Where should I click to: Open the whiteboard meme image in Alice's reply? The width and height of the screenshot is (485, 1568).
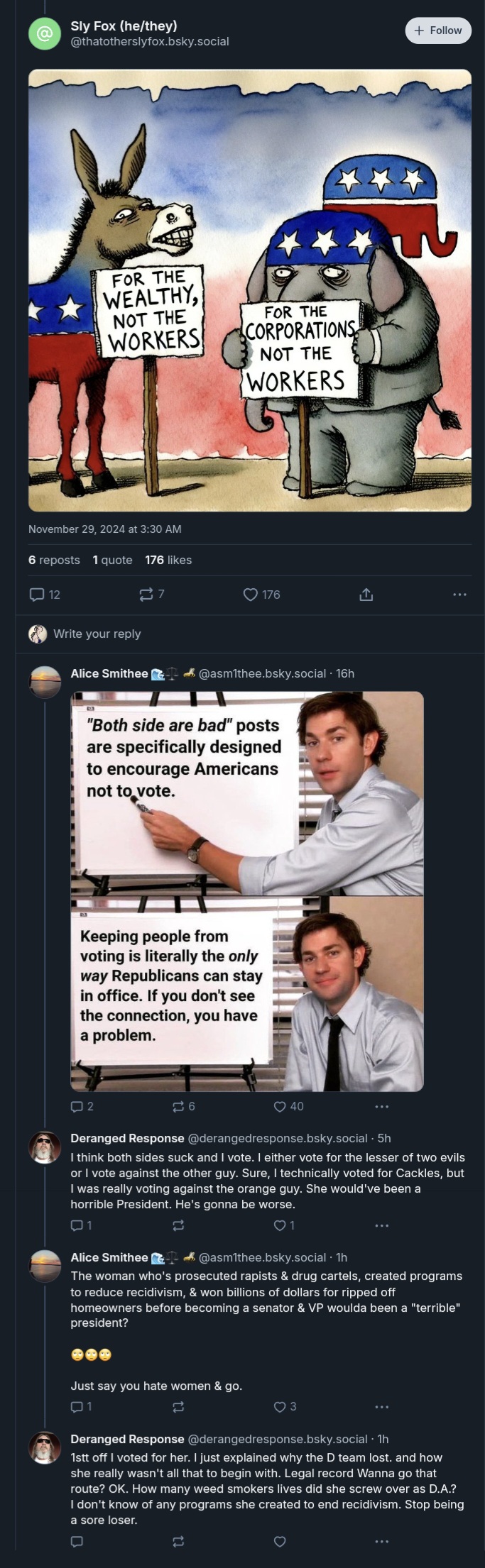click(x=247, y=891)
